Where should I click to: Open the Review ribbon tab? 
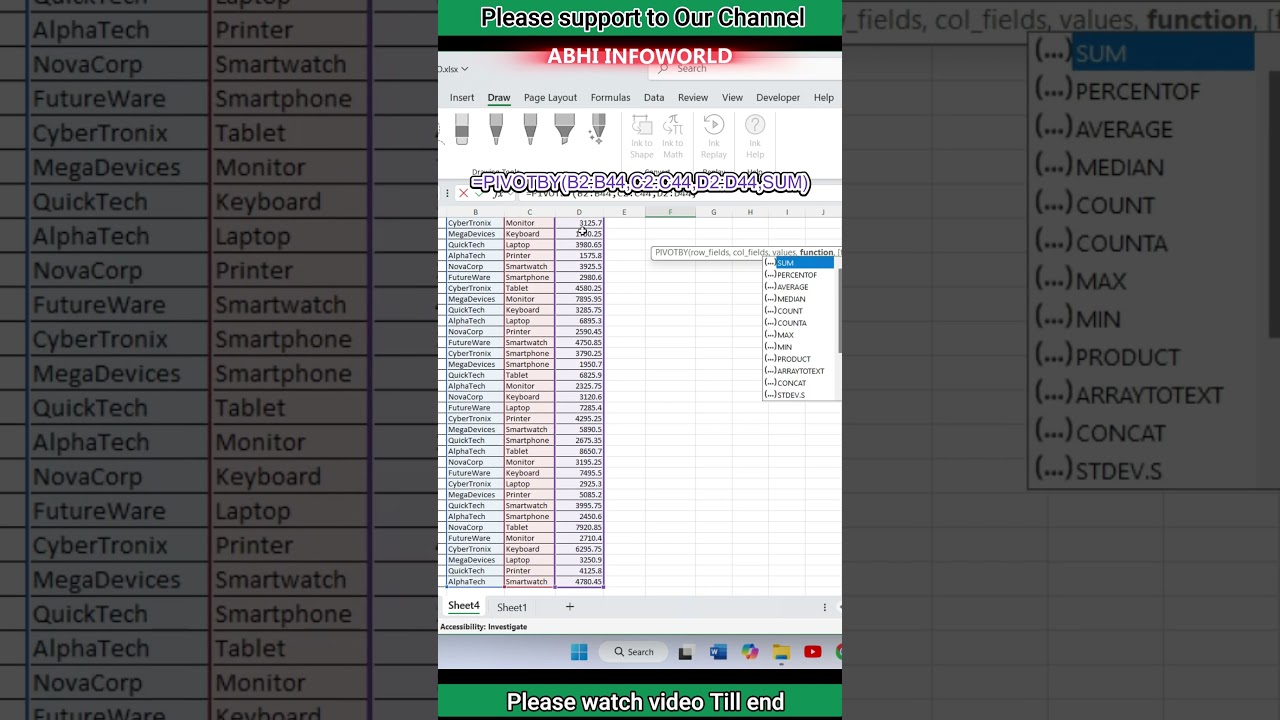coord(693,98)
